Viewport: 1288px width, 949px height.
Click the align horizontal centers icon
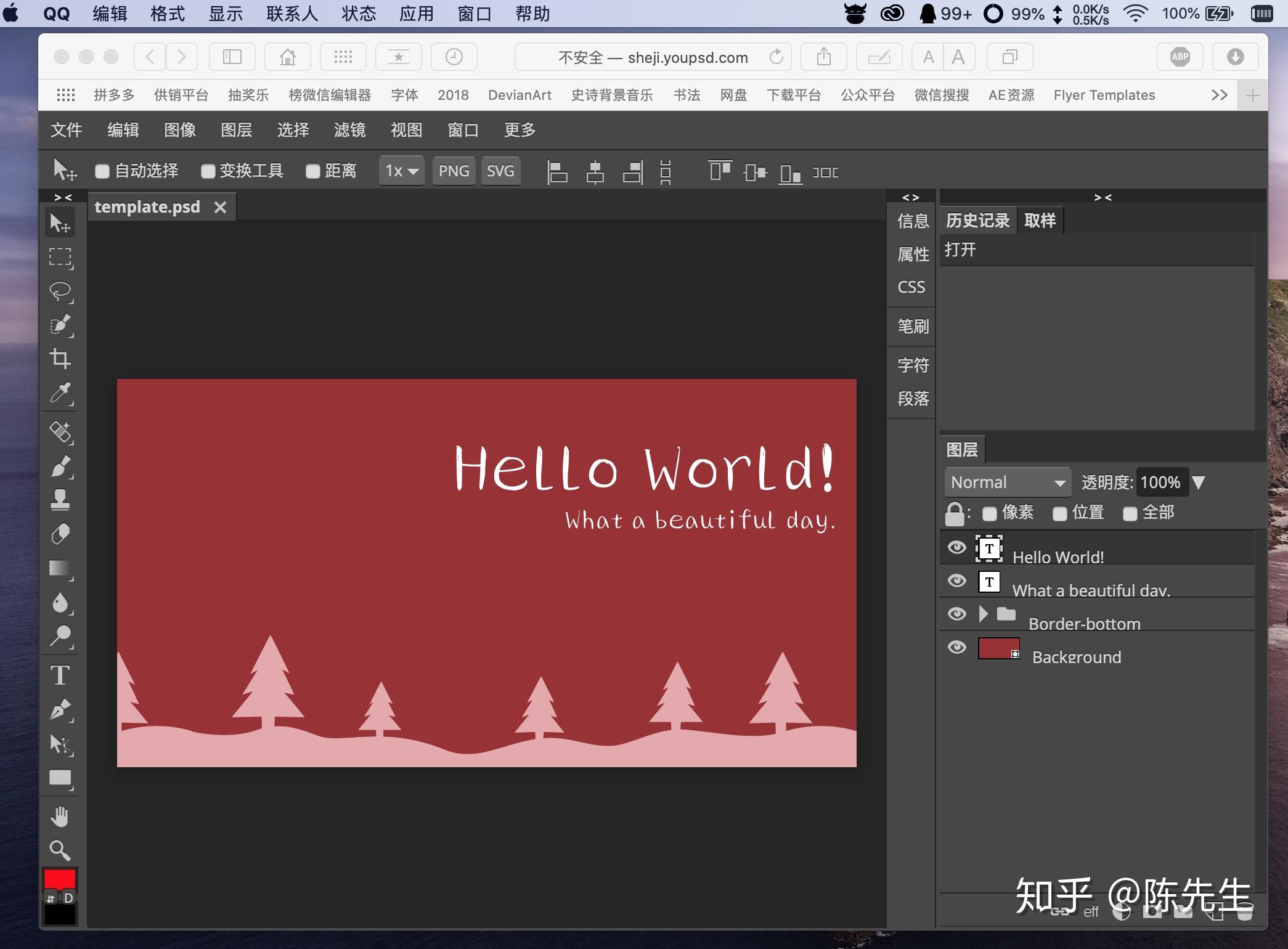pyautogui.click(x=595, y=172)
